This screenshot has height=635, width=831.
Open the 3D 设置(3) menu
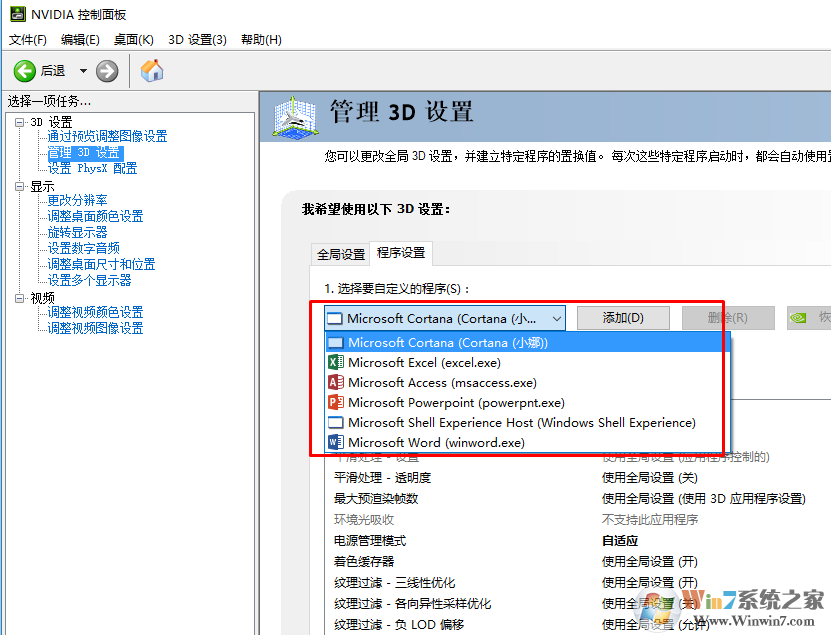coord(197,40)
